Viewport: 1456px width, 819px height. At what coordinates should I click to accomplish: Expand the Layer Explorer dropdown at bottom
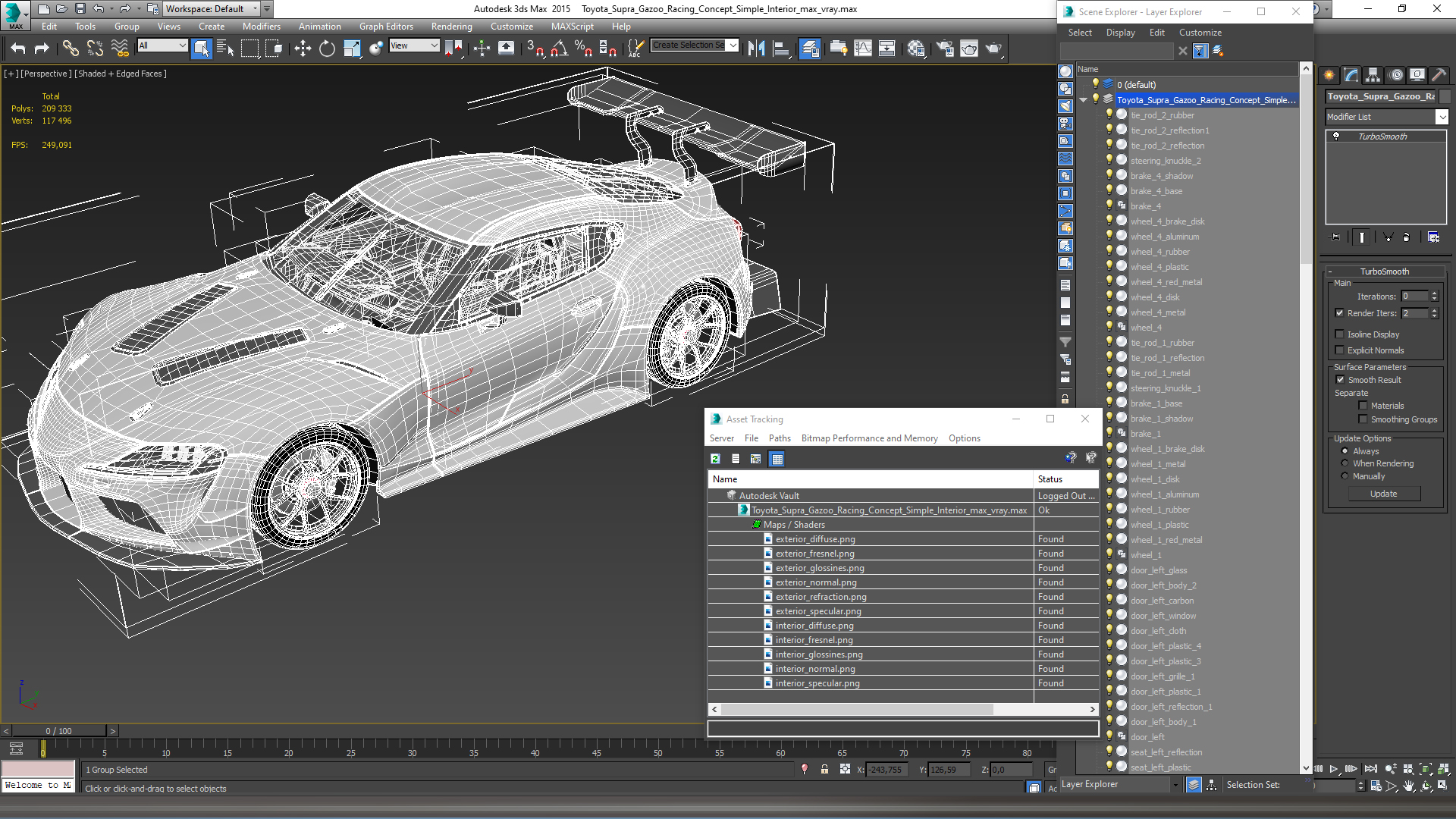[1175, 785]
